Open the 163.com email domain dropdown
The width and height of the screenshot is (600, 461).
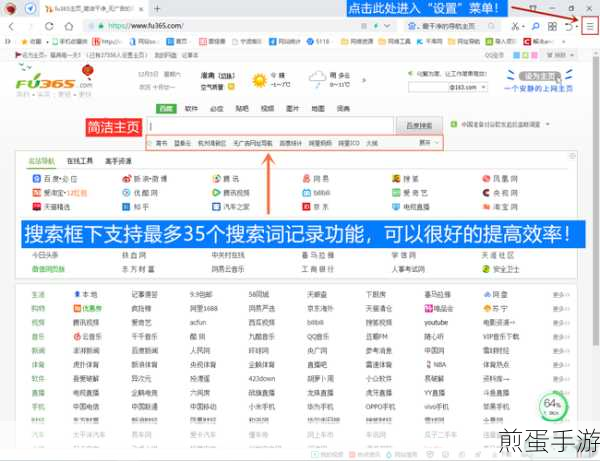pos(484,87)
